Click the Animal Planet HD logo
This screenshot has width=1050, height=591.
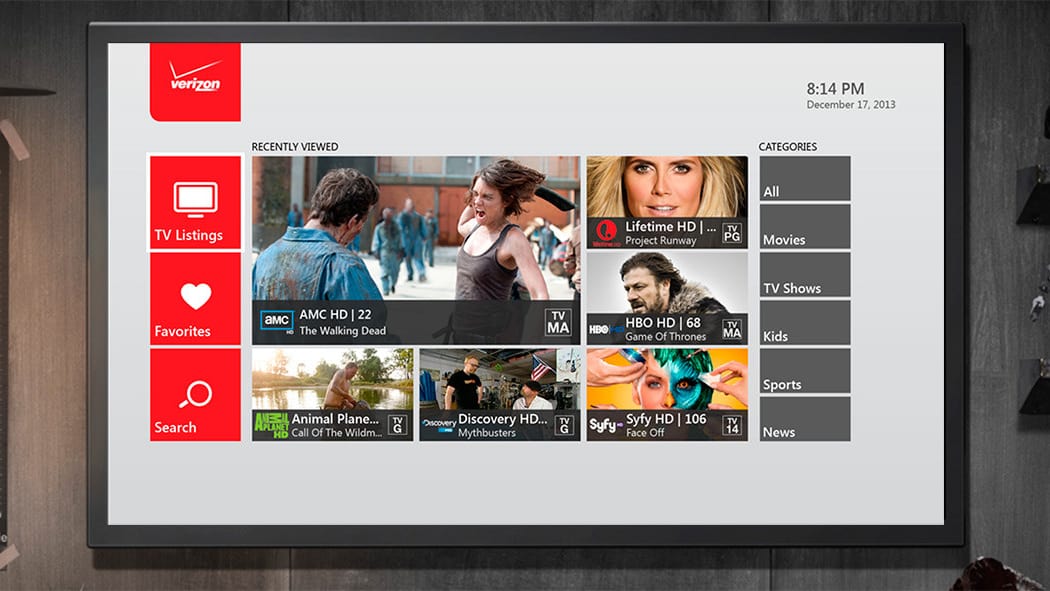click(271, 425)
